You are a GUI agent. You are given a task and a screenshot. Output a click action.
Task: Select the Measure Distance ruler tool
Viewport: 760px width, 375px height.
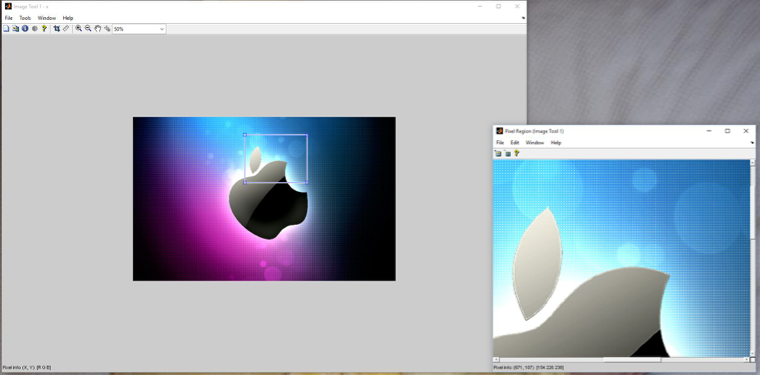coord(66,29)
